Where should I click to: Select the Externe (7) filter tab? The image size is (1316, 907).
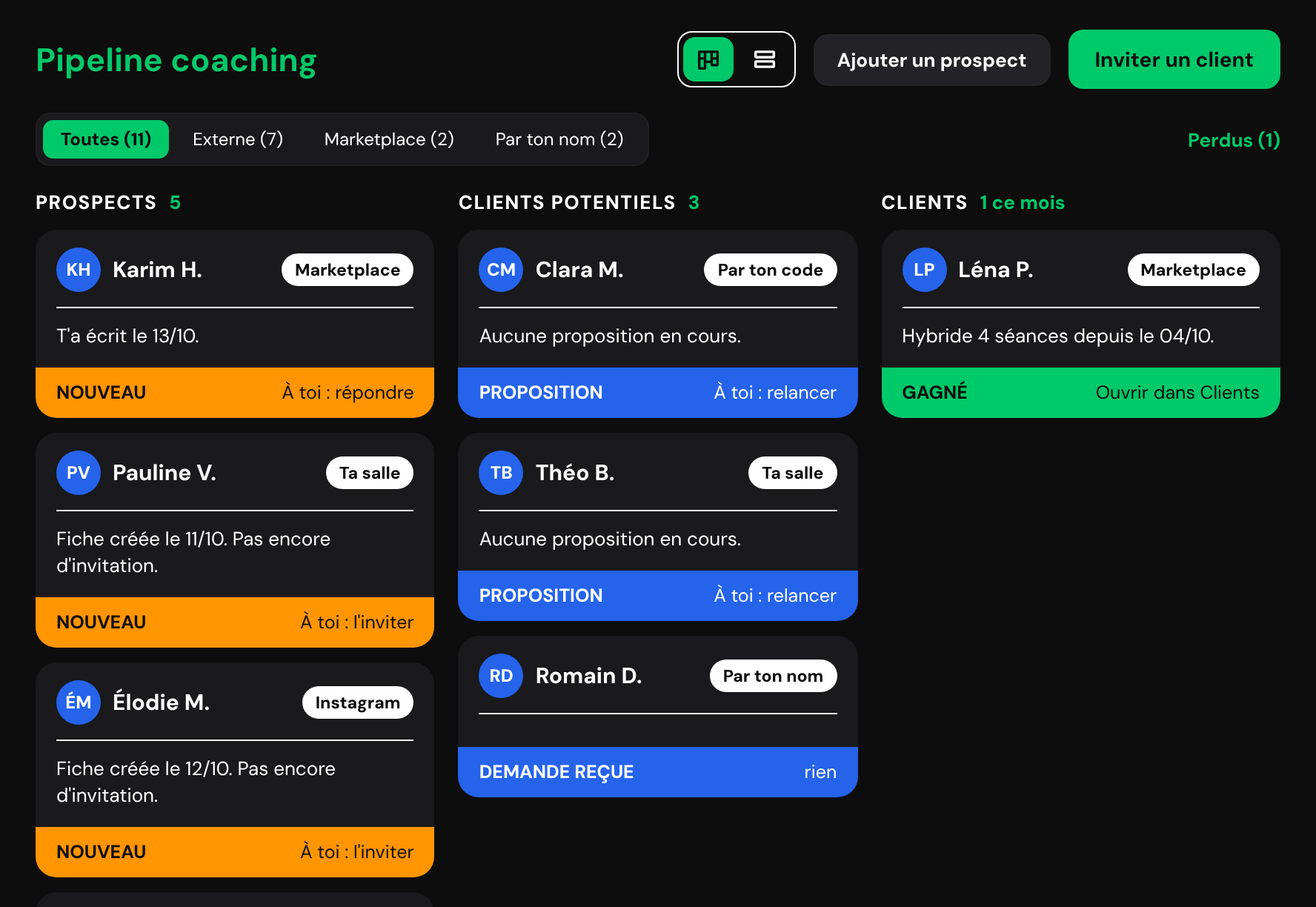pos(238,139)
